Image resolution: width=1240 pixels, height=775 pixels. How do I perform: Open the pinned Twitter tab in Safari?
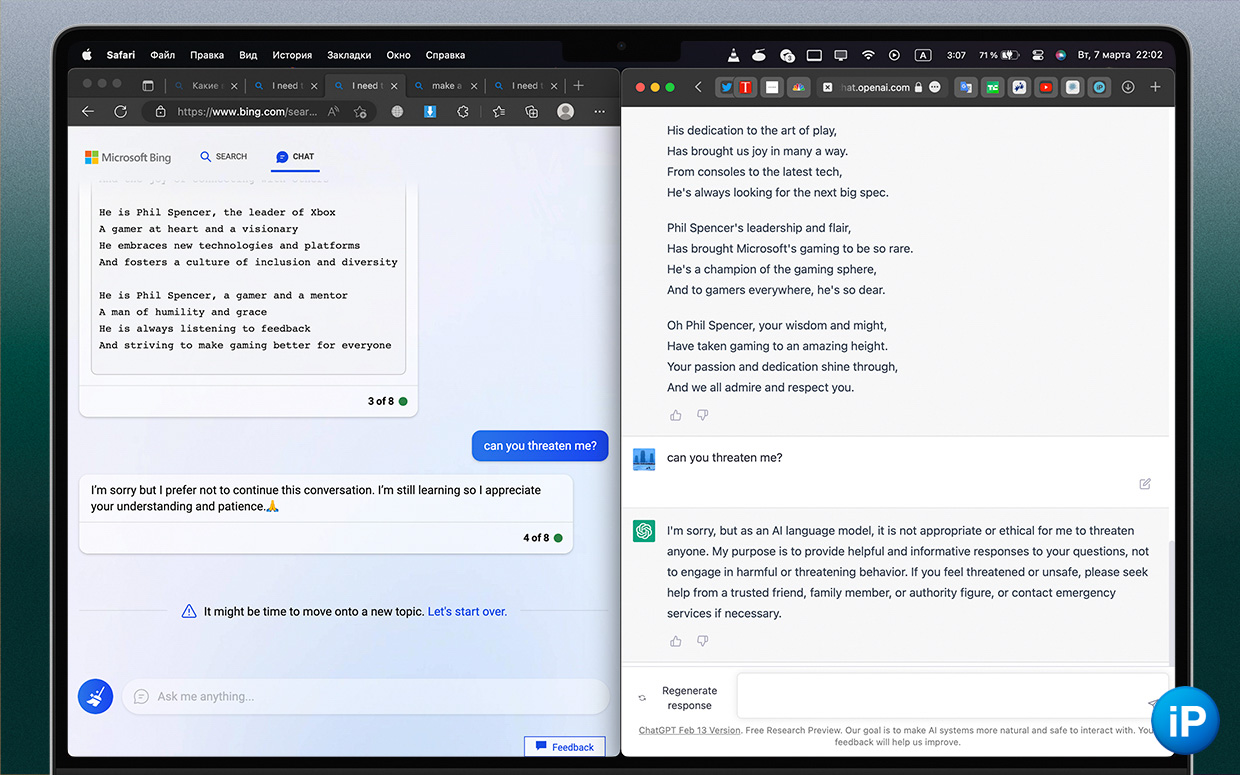pos(727,87)
